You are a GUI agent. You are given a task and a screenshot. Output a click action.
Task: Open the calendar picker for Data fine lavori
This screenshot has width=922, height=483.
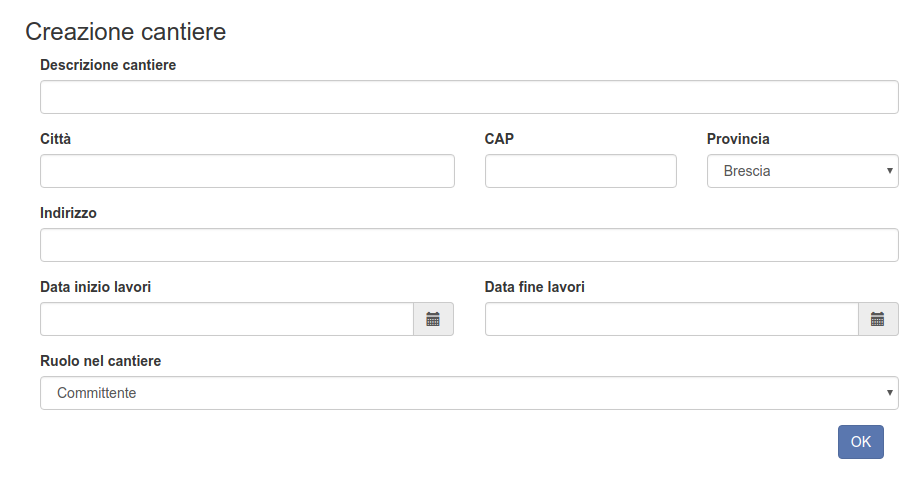tap(878, 319)
